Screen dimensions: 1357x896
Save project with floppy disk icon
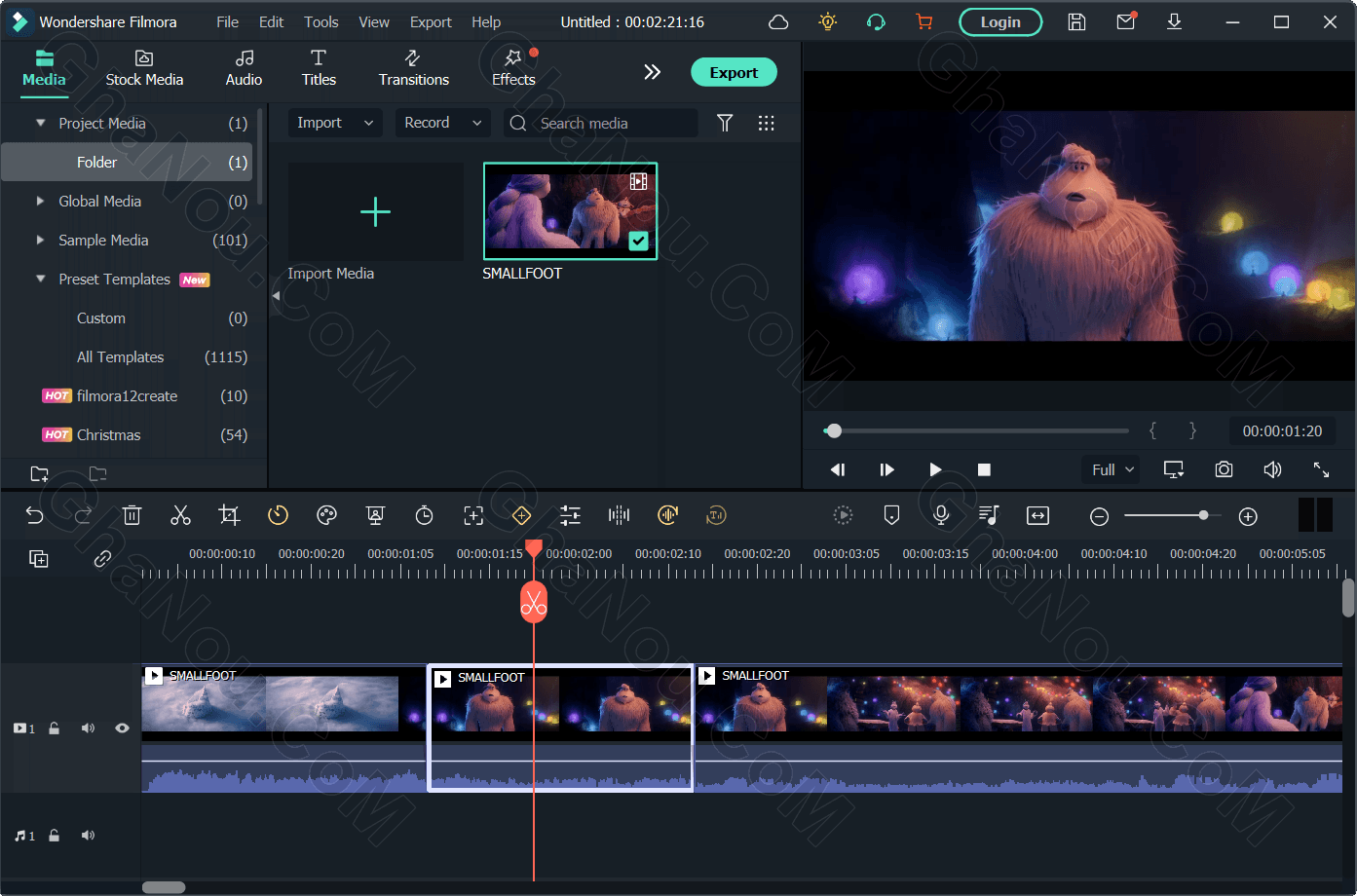tap(1076, 21)
